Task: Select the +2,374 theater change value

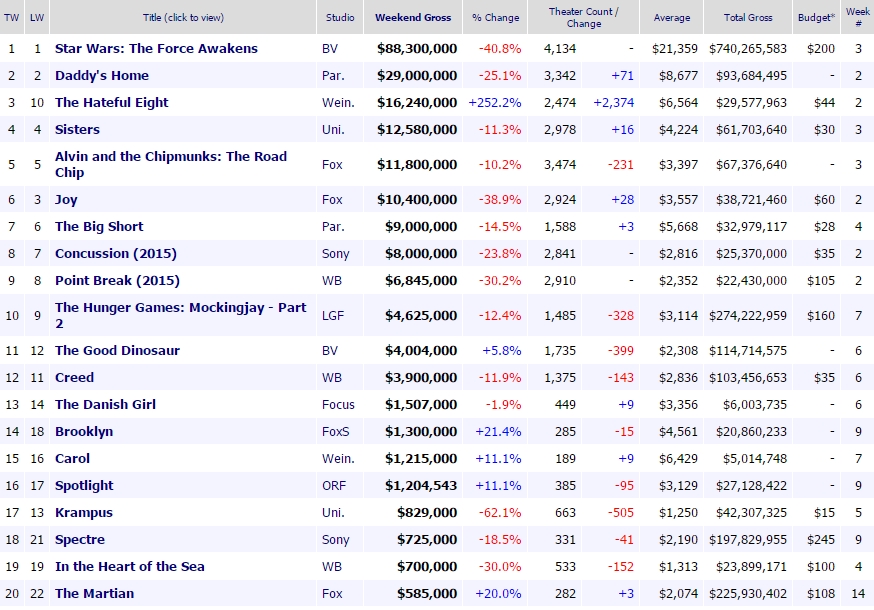Action: click(x=614, y=103)
